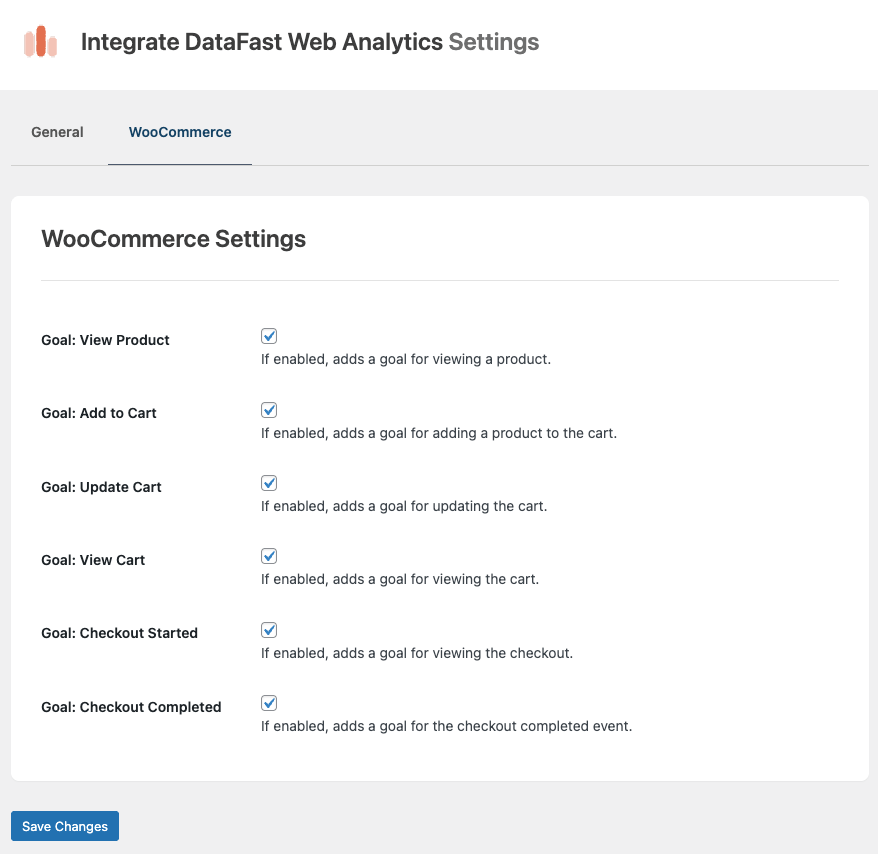
Task: Click the 'Goal: View Cart' label
Action: click(x=93, y=560)
